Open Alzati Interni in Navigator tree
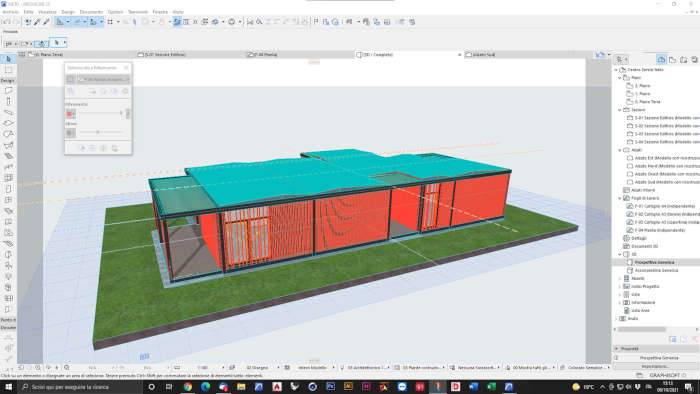700x394 pixels. point(643,190)
